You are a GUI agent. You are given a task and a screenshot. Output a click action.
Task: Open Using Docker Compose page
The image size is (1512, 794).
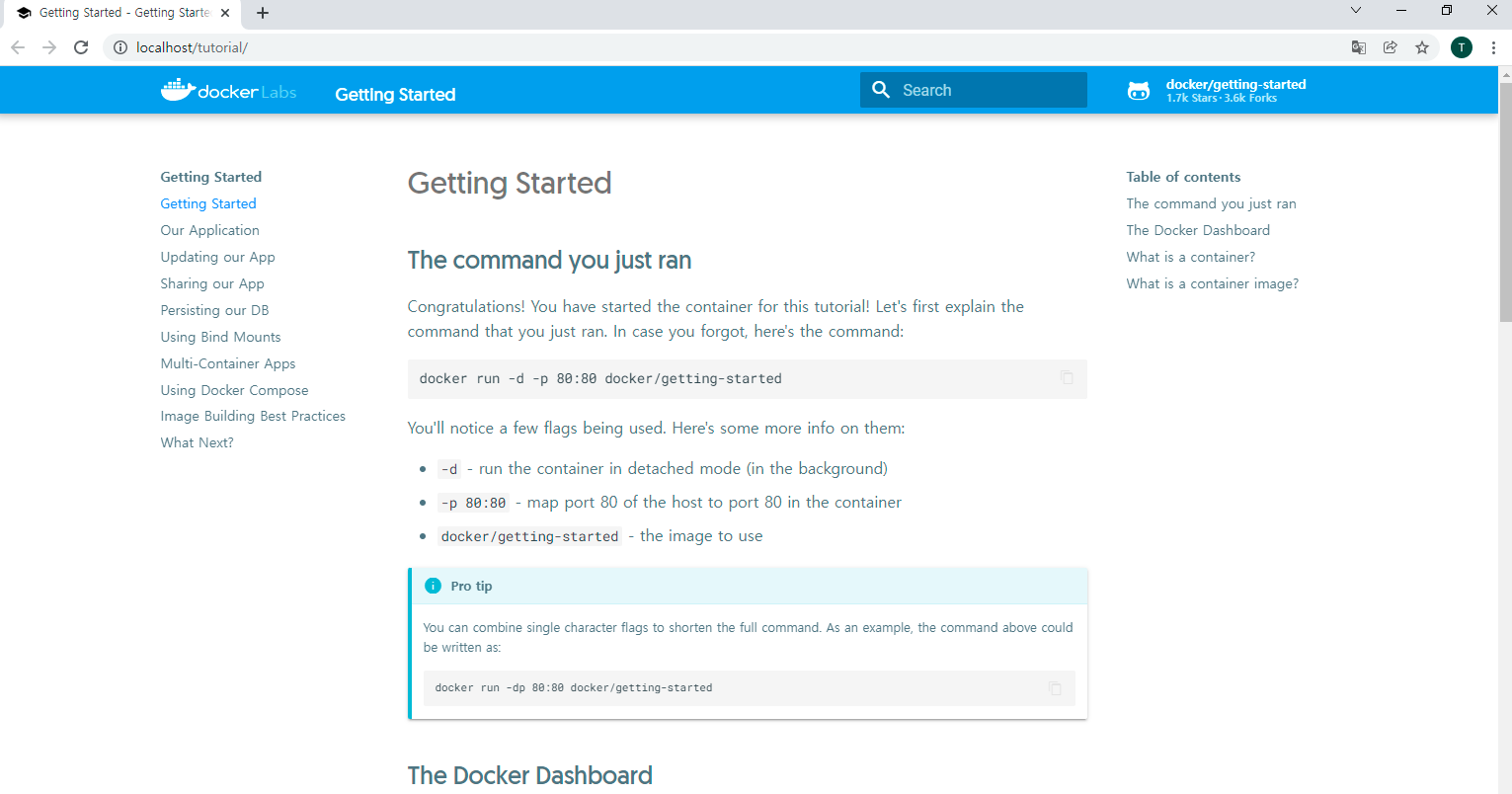235,390
